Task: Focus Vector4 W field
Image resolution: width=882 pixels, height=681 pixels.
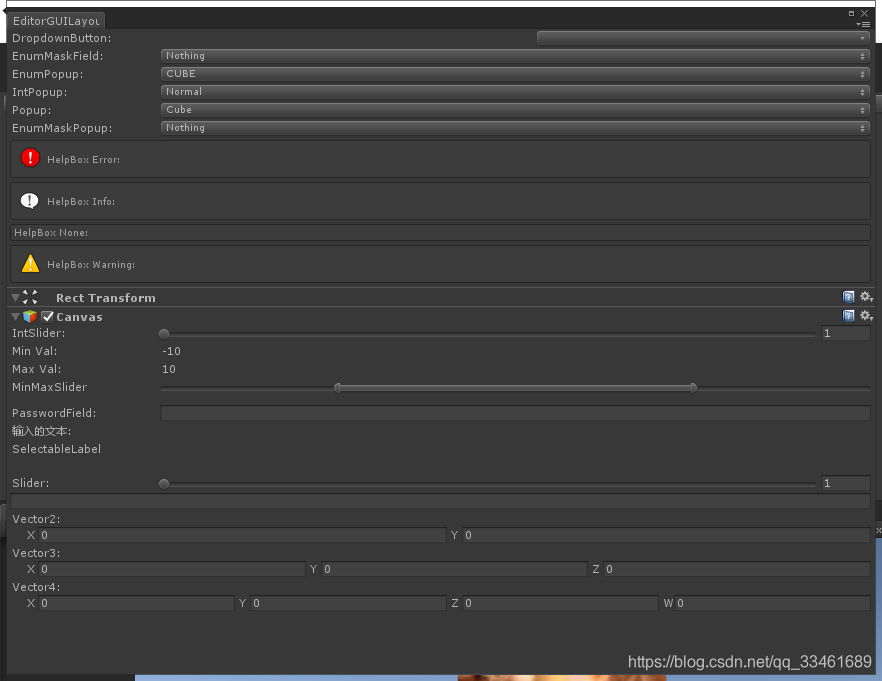Action: (x=772, y=603)
